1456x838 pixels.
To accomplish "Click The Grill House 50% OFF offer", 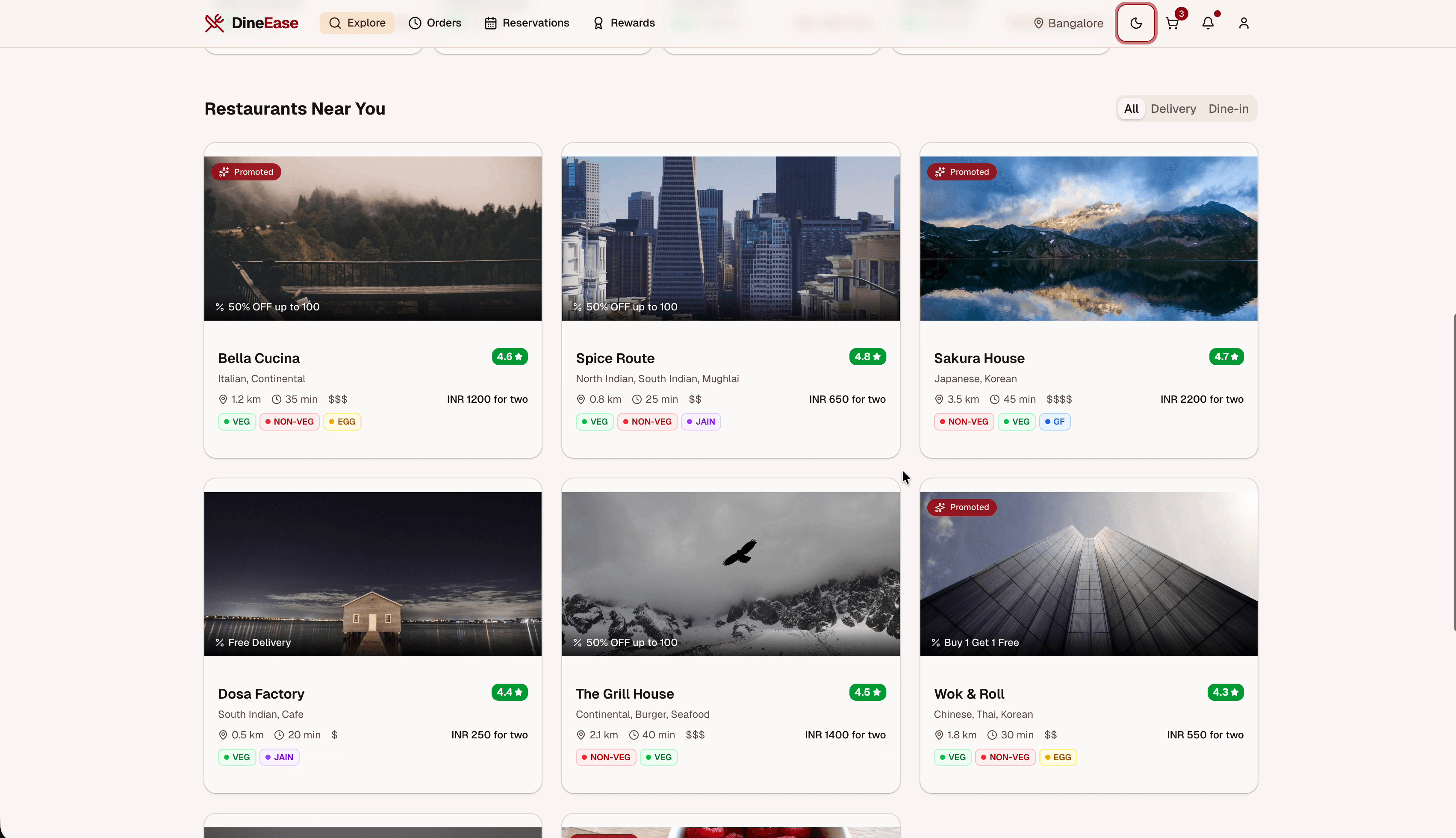I will point(625,642).
